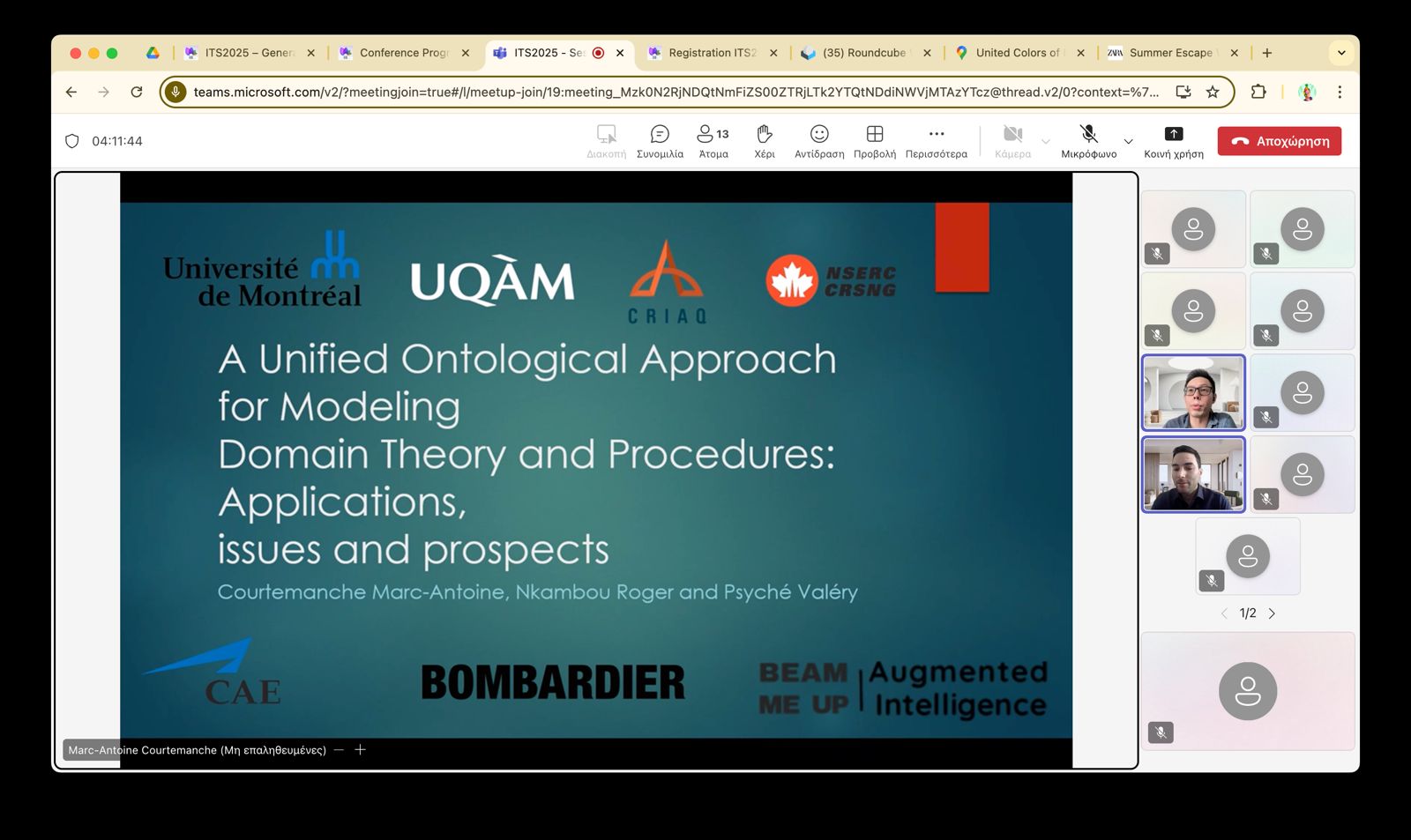Expand the camera options arrow
The height and width of the screenshot is (840, 1411).
coord(1046,141)
